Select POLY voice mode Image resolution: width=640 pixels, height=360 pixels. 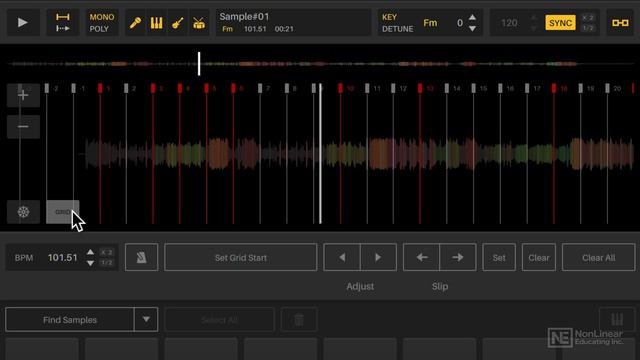pos(99,29)
